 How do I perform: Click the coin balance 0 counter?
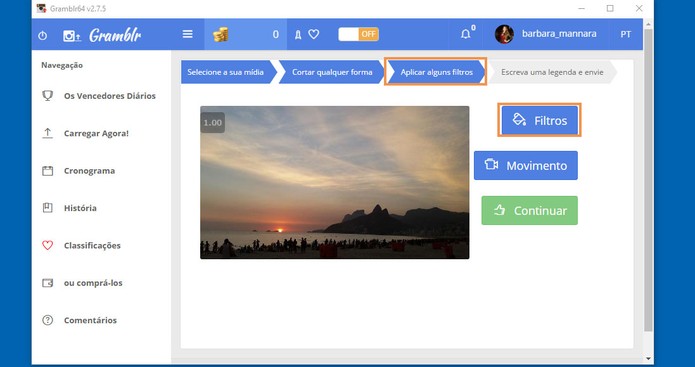276,35
